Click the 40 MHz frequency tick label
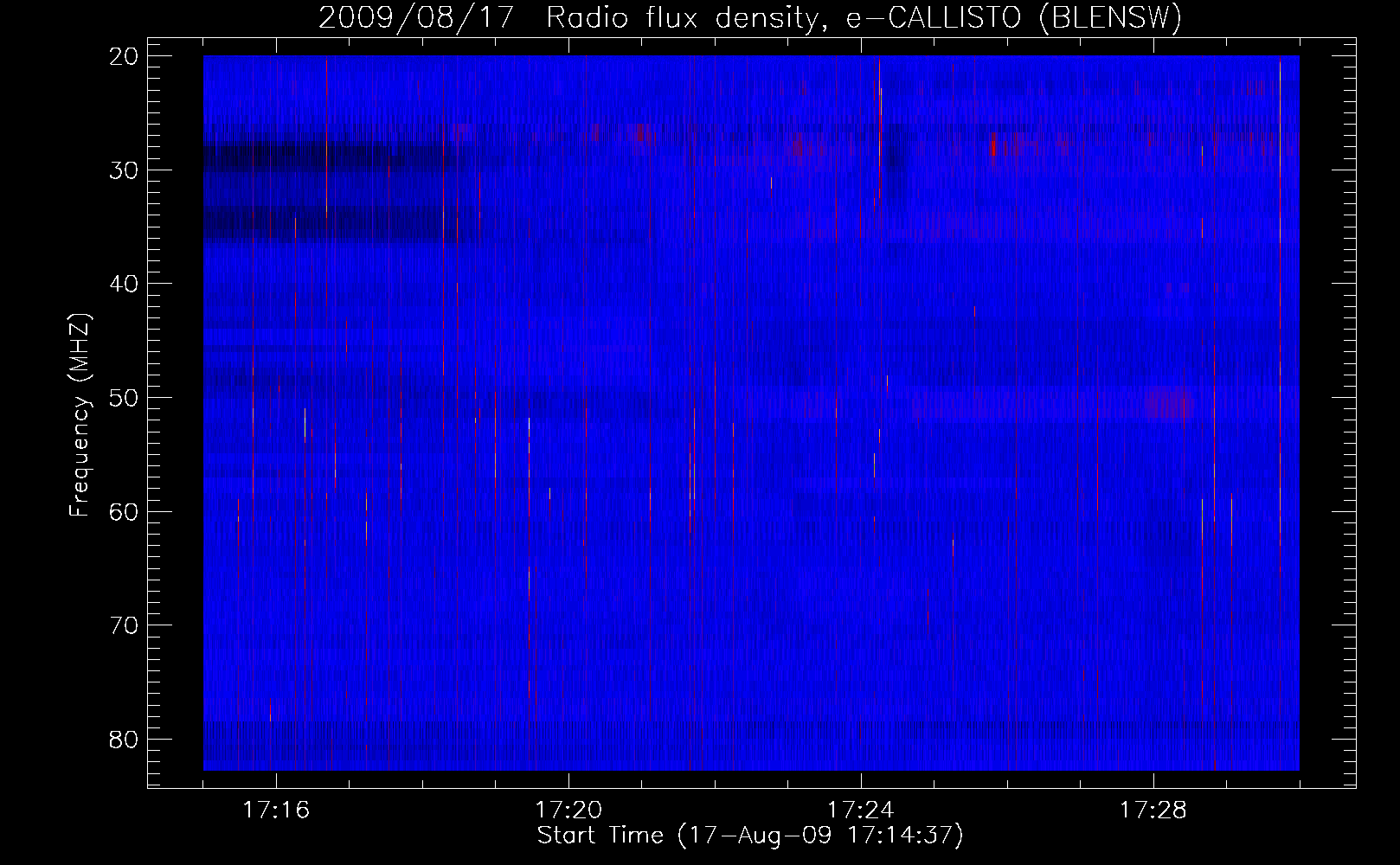Image resolution: width=1400 pixels, height=865 pixels. click(x=125, y=284)
